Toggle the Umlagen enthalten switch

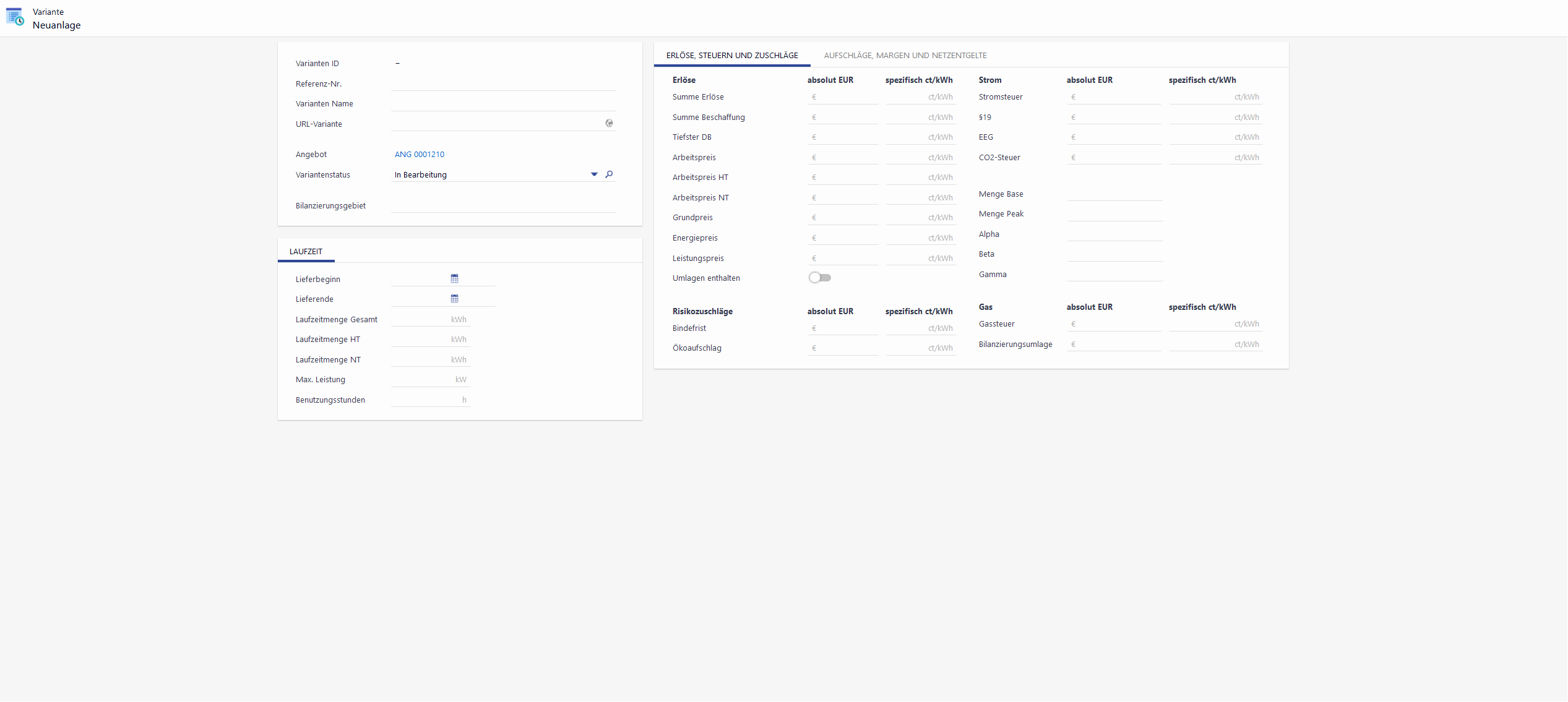(819, 278)
